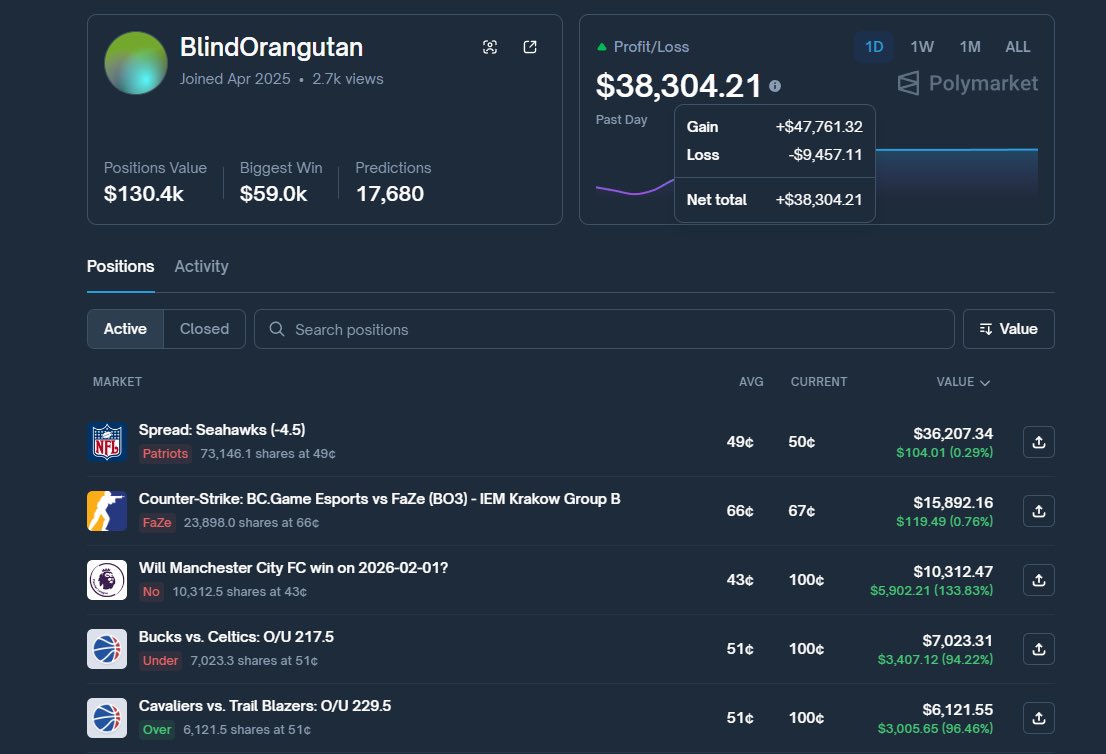Click the green Profit/Loss triangle indicator

click(602, 47)
